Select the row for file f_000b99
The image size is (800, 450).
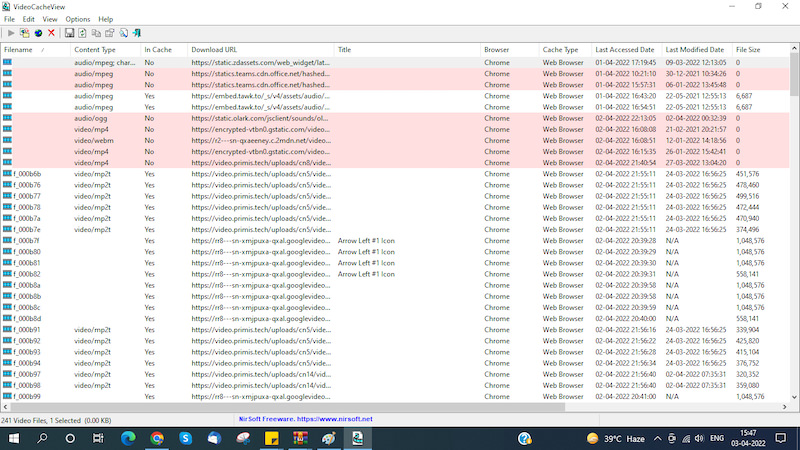395,396
